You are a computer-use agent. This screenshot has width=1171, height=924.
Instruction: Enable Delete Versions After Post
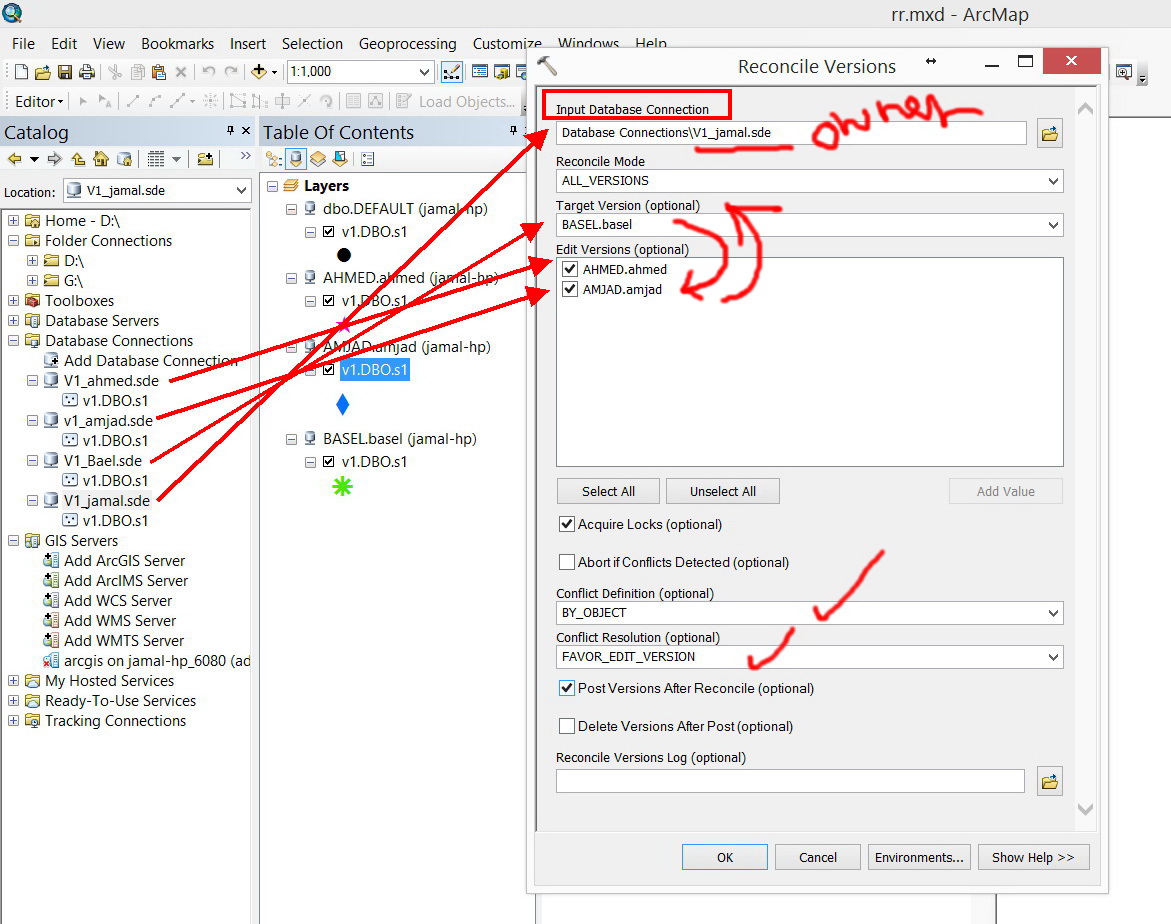pos(567,726)
